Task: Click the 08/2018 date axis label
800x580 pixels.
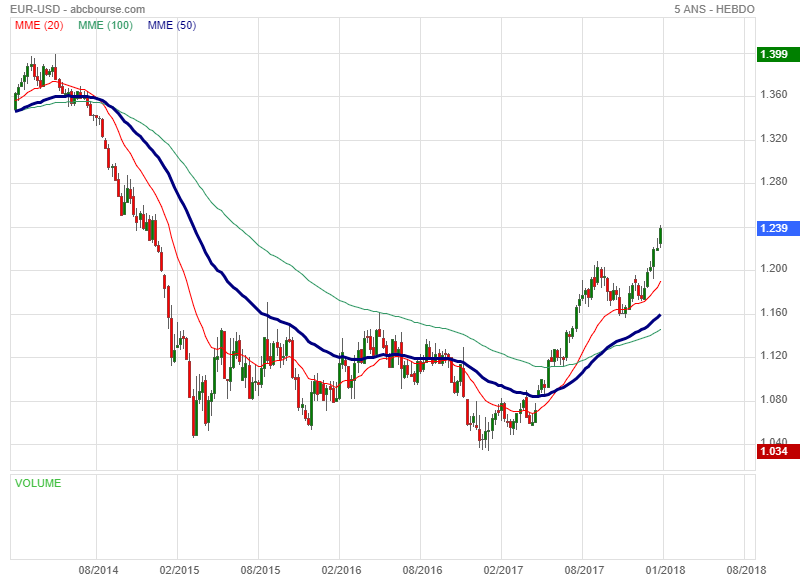Action: pyautogui.click(x=746, y=570)
